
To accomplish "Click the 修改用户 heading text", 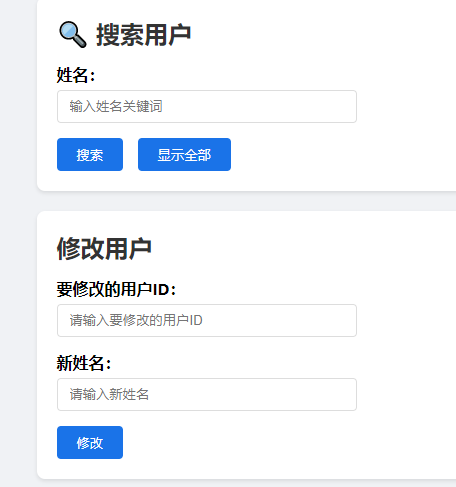I will point(104,249).
